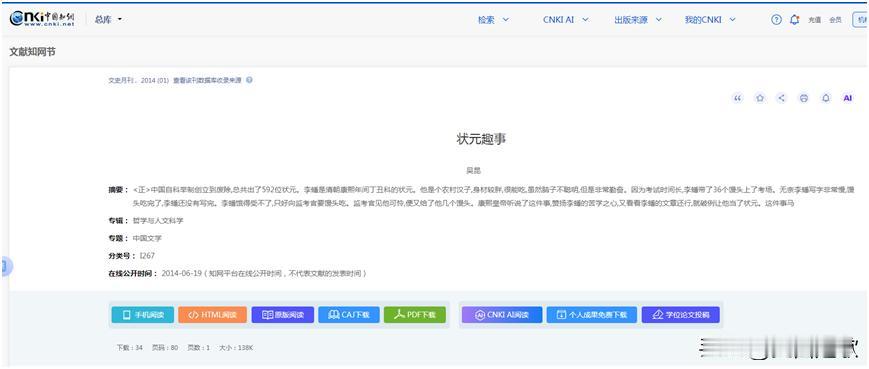Viewport: 869px width, 369px height.
Task: Click the 2014 (01) issue link
Action: click(x=155, y=80)
